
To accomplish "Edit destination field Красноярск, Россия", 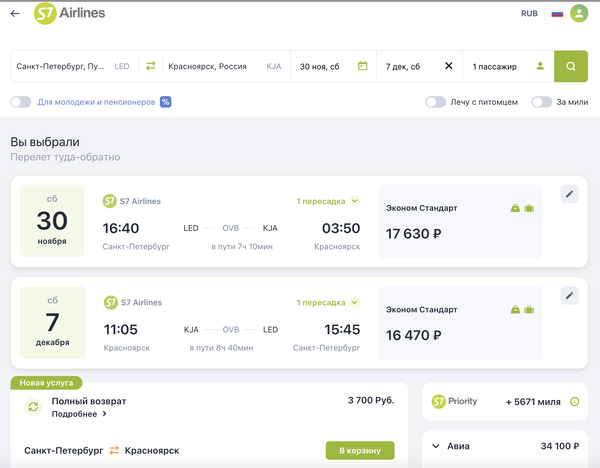I will tap(226, 66).
